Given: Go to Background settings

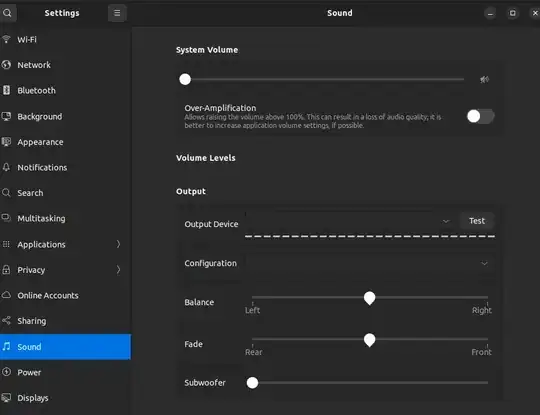Looking at the screenshot, I should pyautogui.click(x=65, y=116).
